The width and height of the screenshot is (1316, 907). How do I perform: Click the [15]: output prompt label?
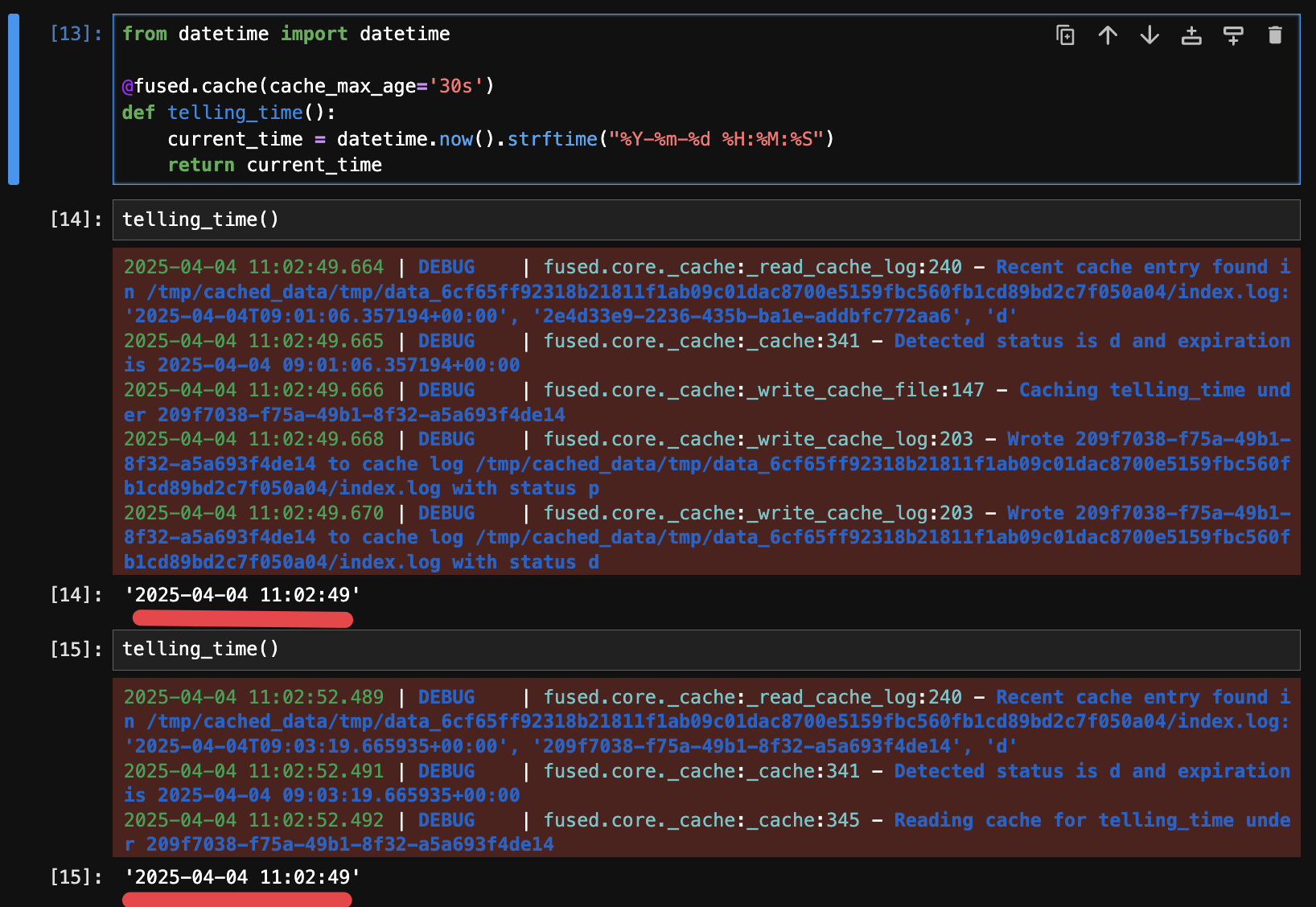(x=76, y=877)
